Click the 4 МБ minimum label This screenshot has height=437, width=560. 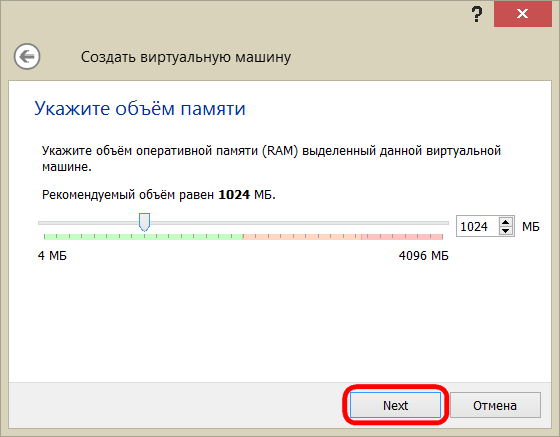tap(52, 256)
